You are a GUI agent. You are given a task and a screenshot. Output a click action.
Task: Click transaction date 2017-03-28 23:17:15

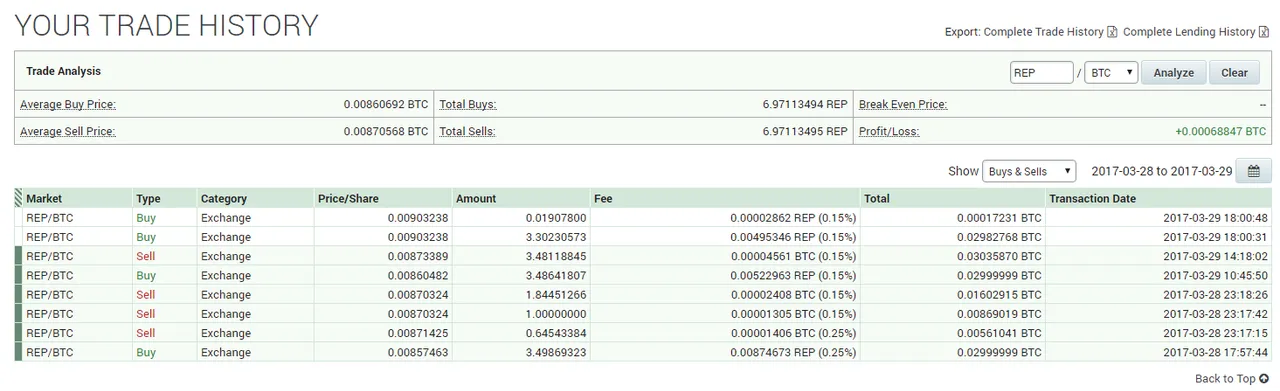pyautogui.click(x=1215, y=333)
